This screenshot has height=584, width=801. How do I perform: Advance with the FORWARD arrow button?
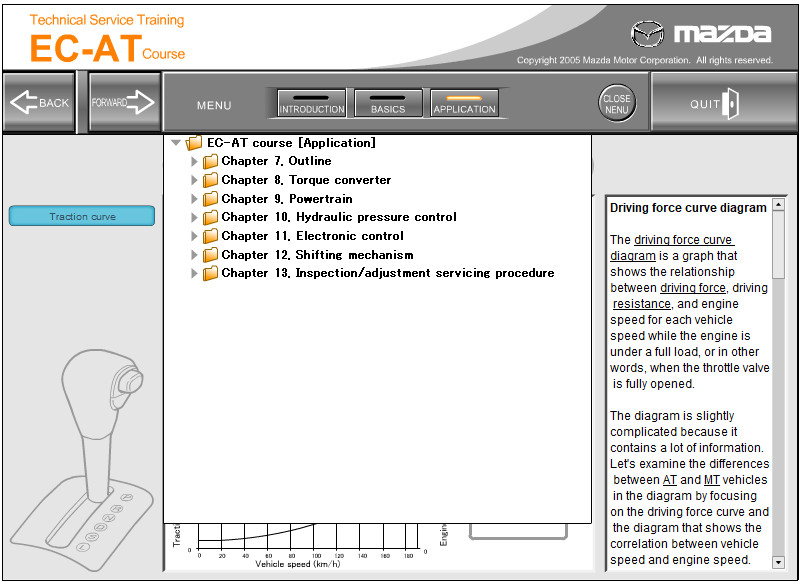[124, 102]
